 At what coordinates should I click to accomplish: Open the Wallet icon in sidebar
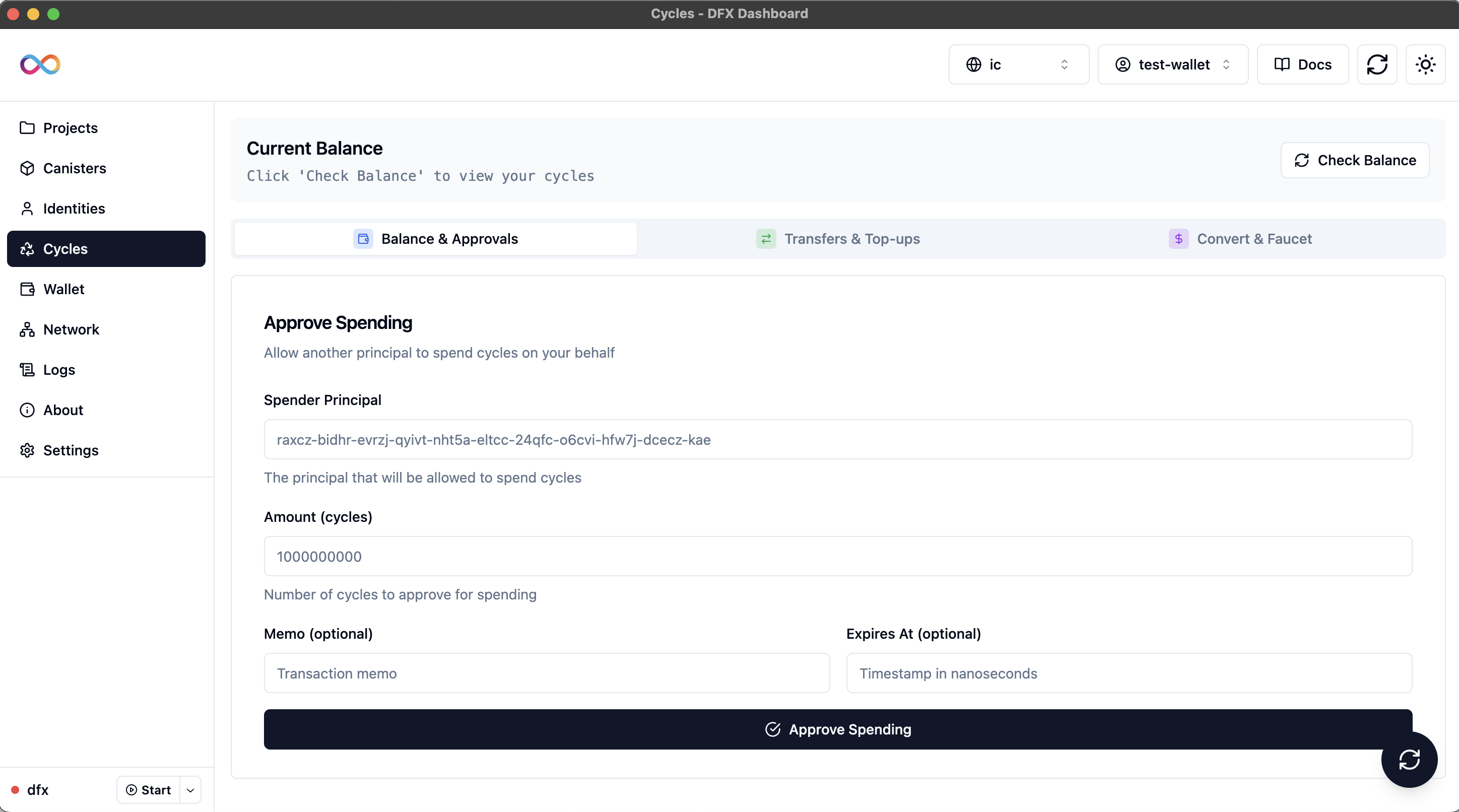pos(27,289)
